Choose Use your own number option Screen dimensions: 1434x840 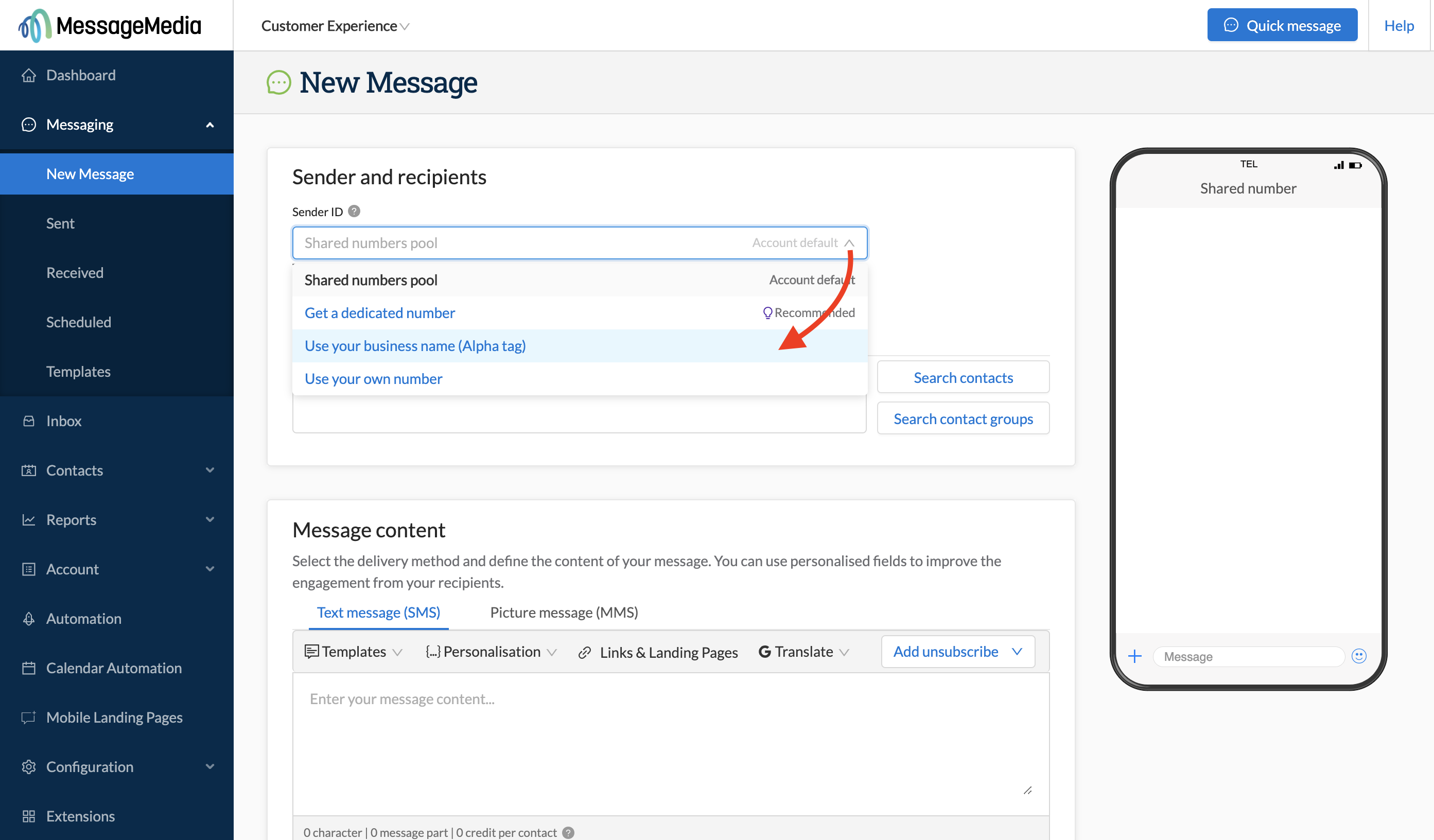(x=580, y=378)
